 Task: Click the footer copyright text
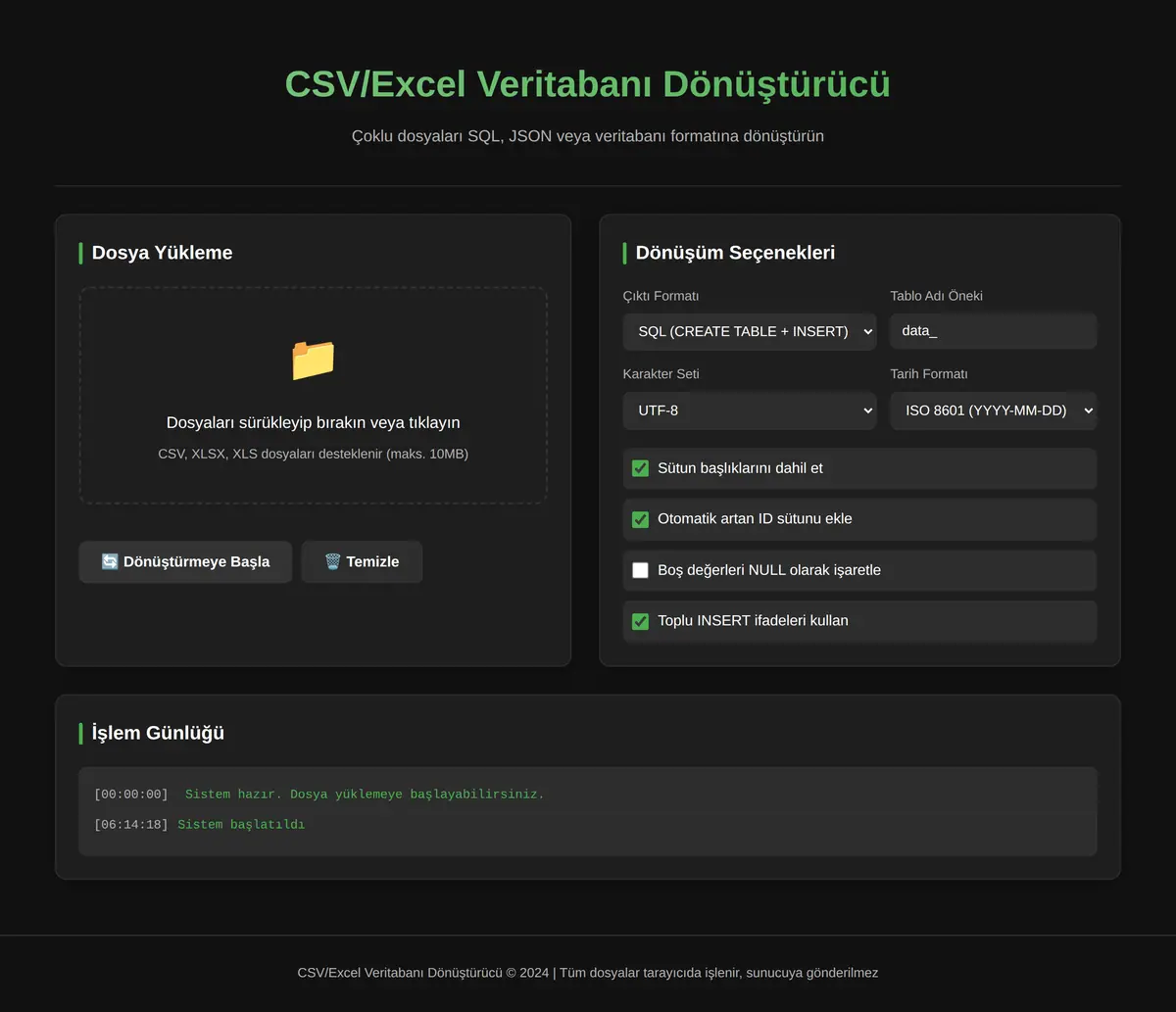[x=588, y=973]
